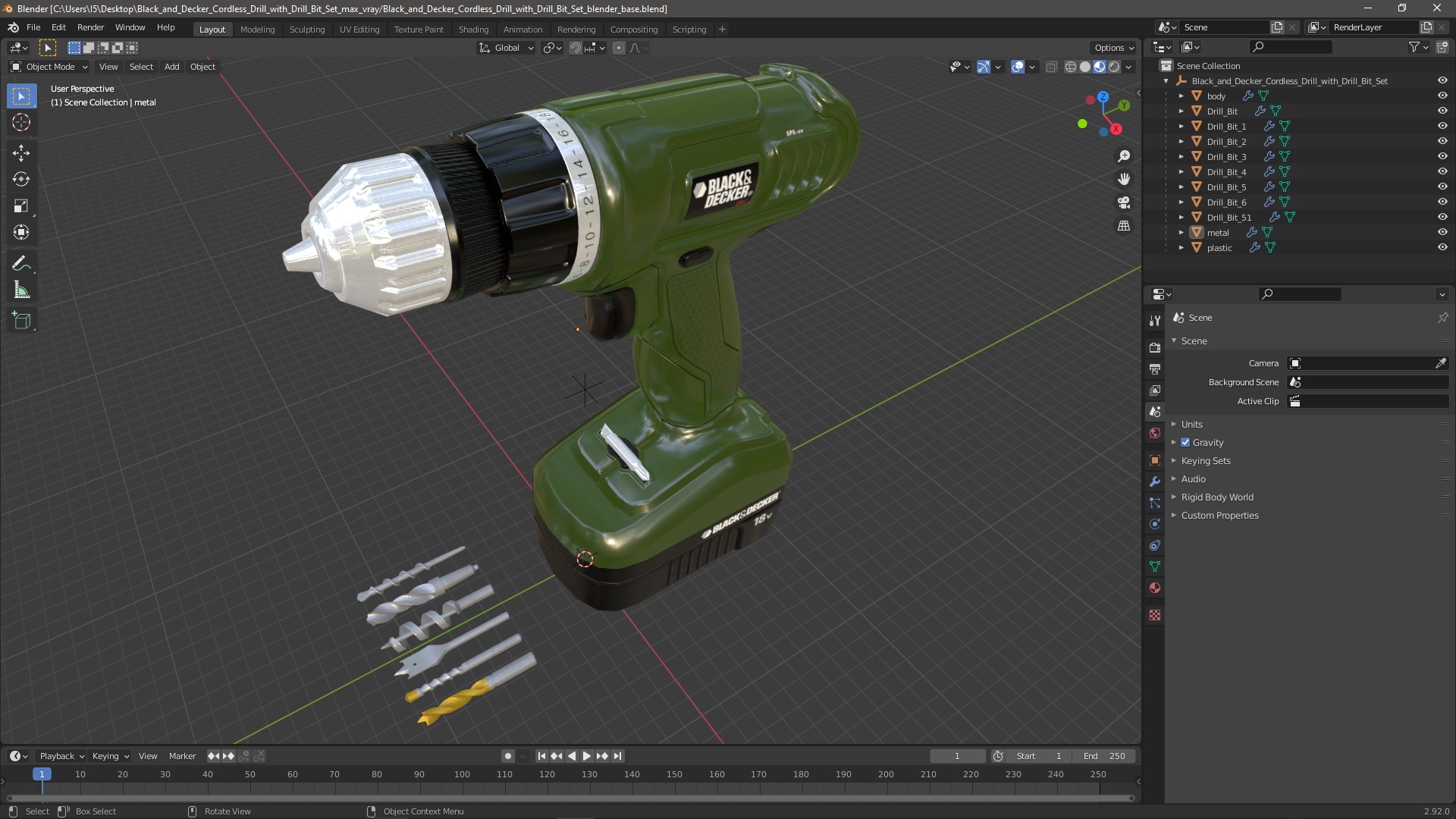Click the timeline View menu

148,756
